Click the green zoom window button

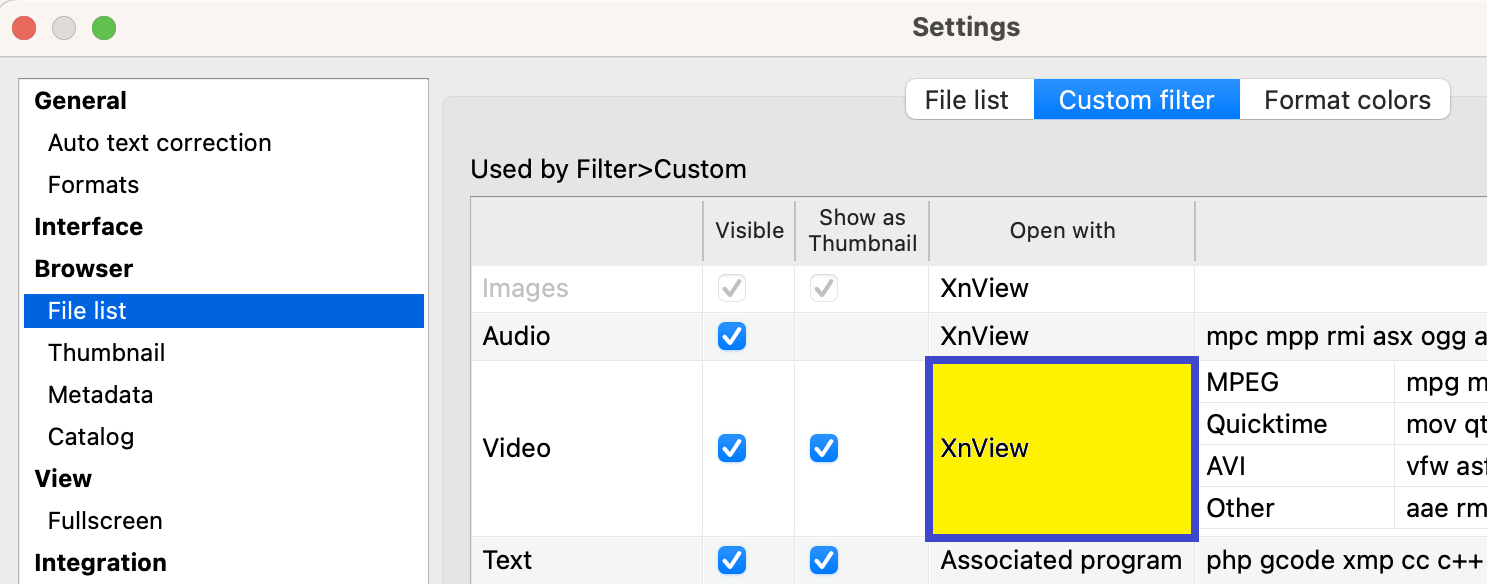pos(104,28)
